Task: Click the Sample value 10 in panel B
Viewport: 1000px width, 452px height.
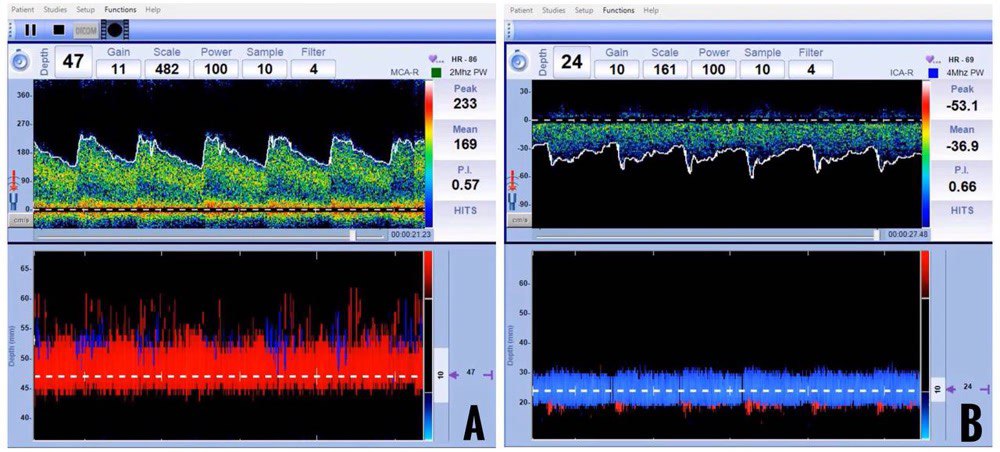Action: pyautogui.click(x=762, y=69)
